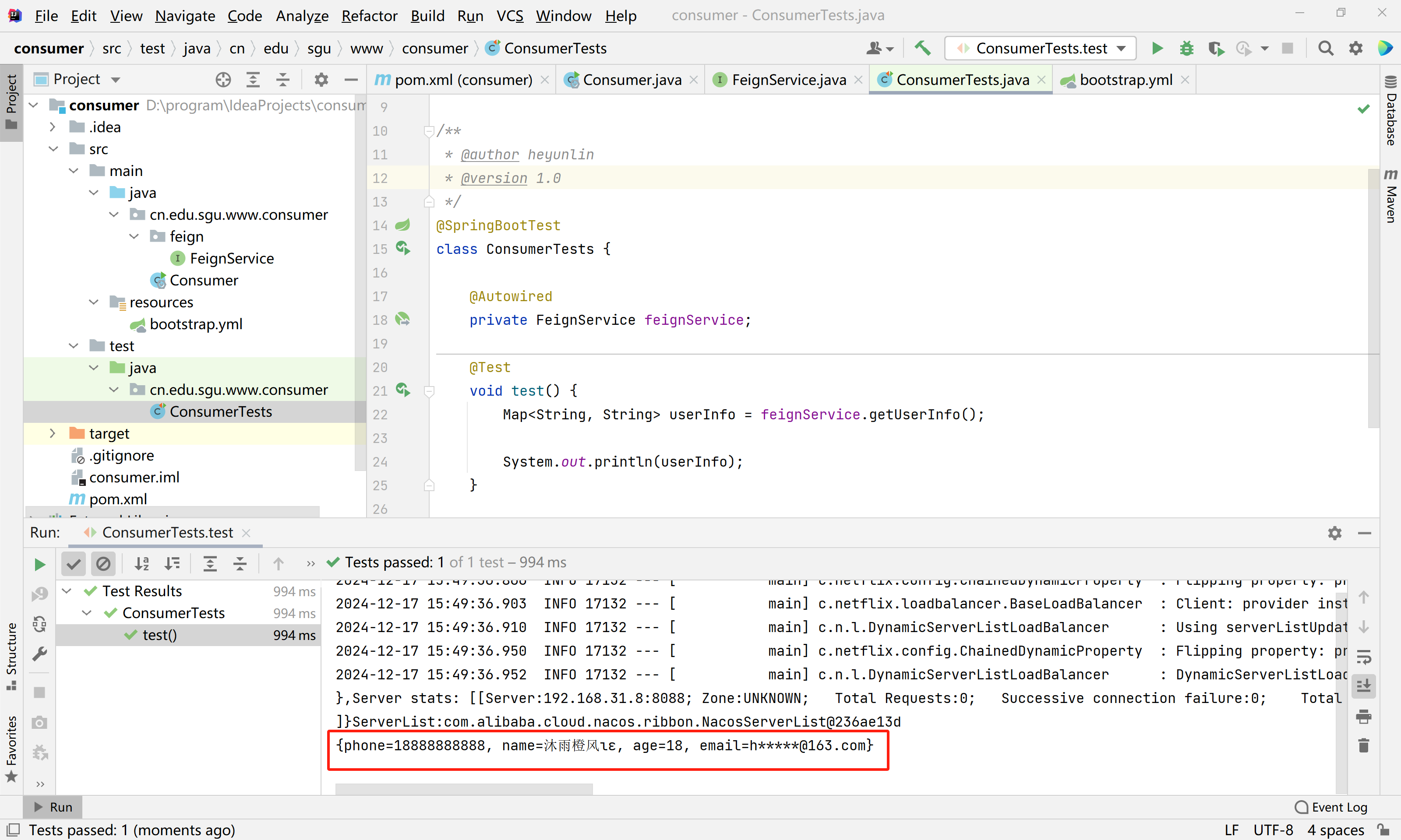Toggle Show Passed tests checkmark button
Viewport: 1401px width, 840px height.
pos(74,563)
